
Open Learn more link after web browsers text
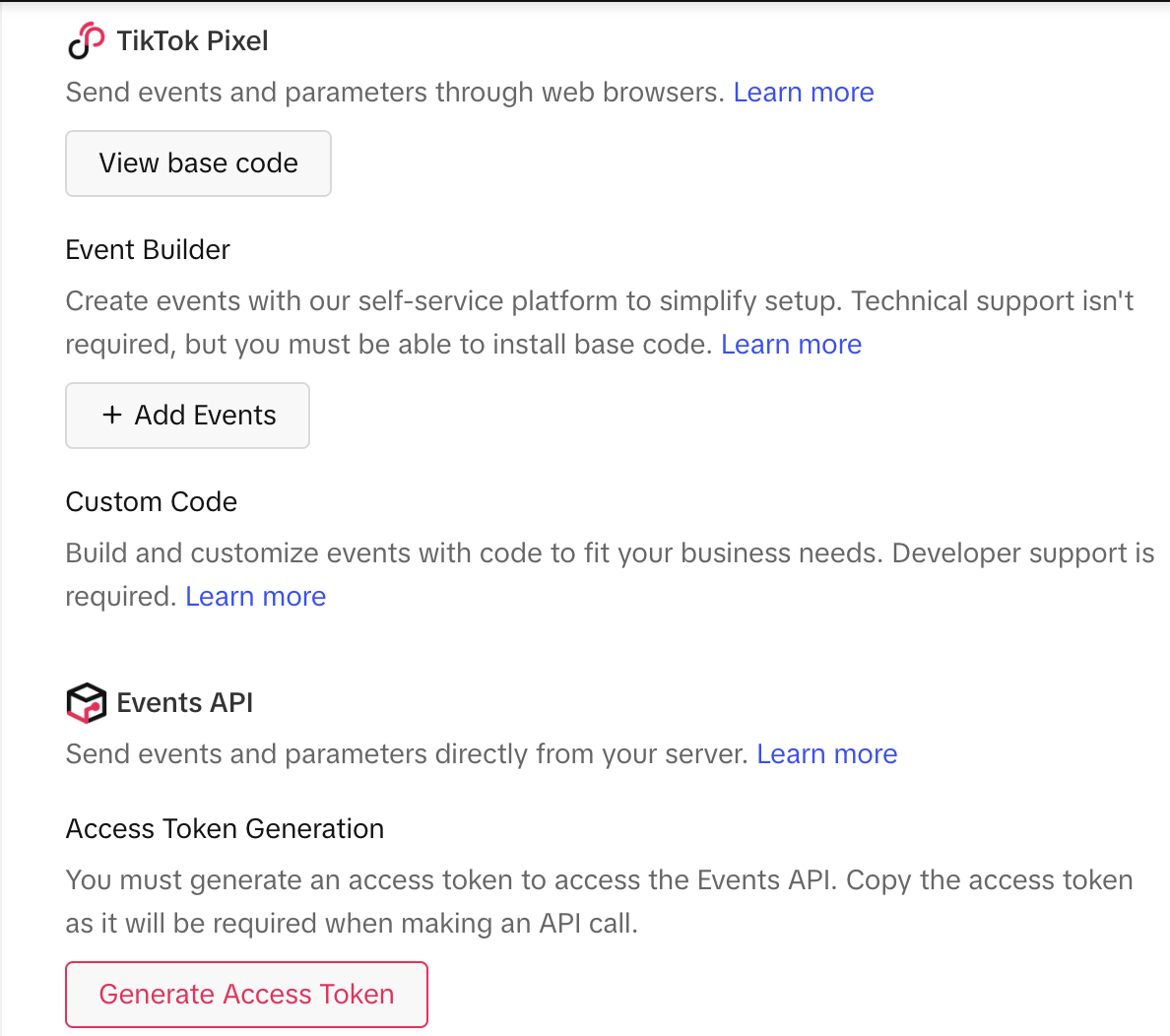point(804,92)
